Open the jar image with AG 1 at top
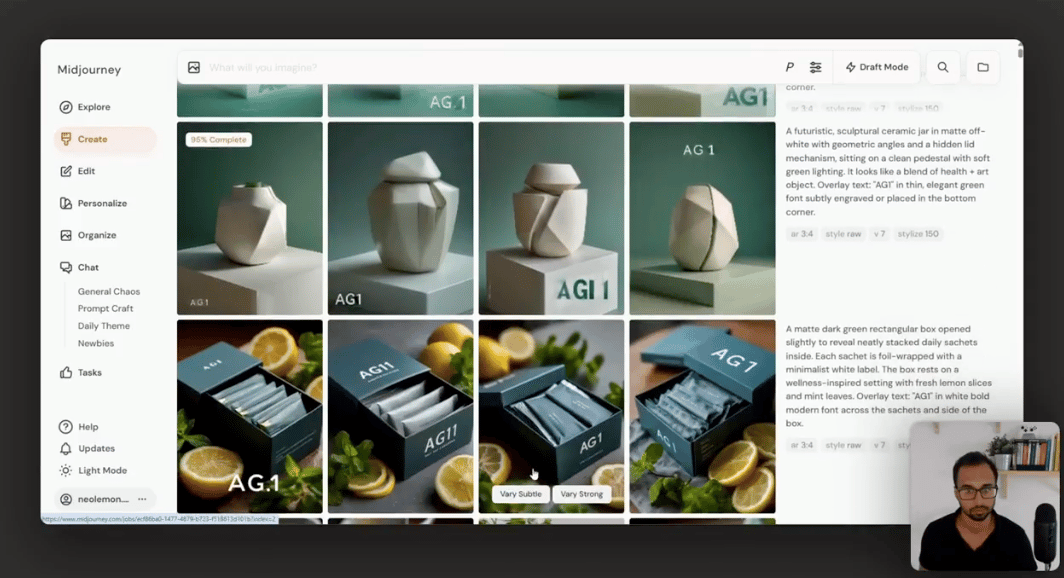The image size is (1064, 578). pos(702,218)
